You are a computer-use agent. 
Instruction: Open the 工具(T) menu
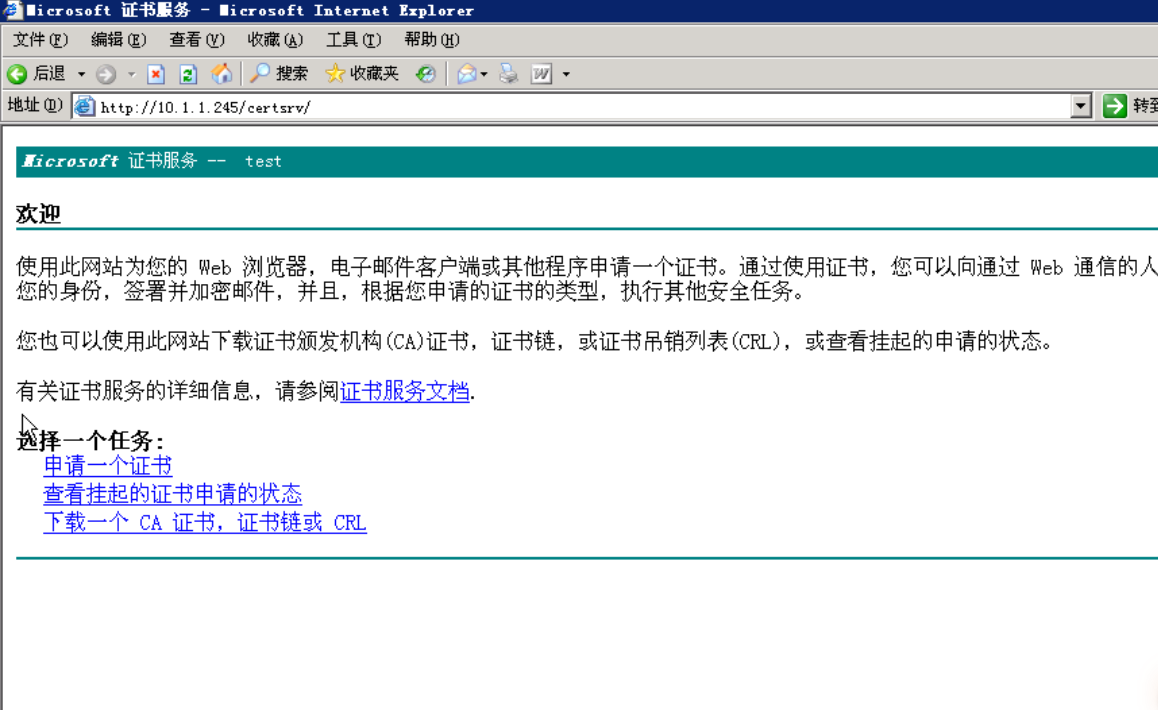pos(354,40)
